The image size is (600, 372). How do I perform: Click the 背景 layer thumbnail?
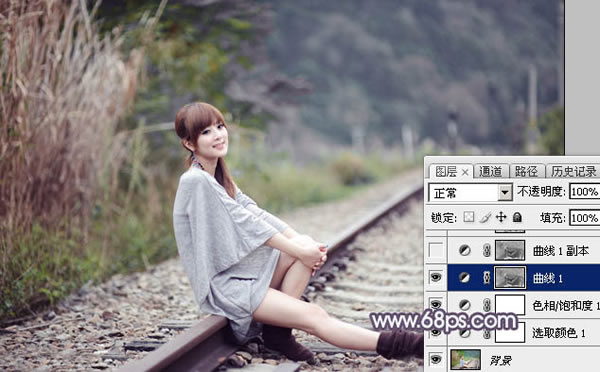pos(465,360)
